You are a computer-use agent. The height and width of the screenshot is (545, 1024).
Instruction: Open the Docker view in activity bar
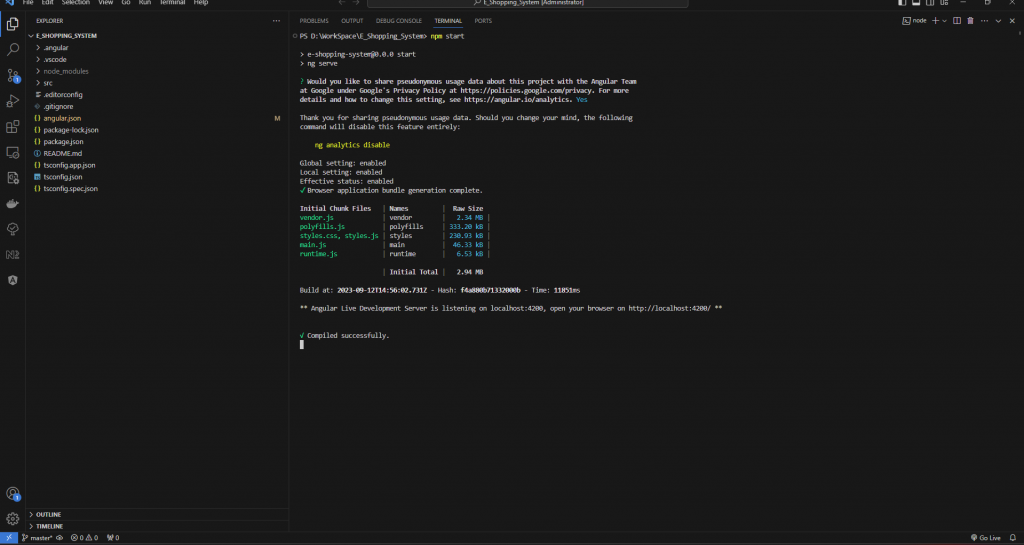(x=12, y=204)
